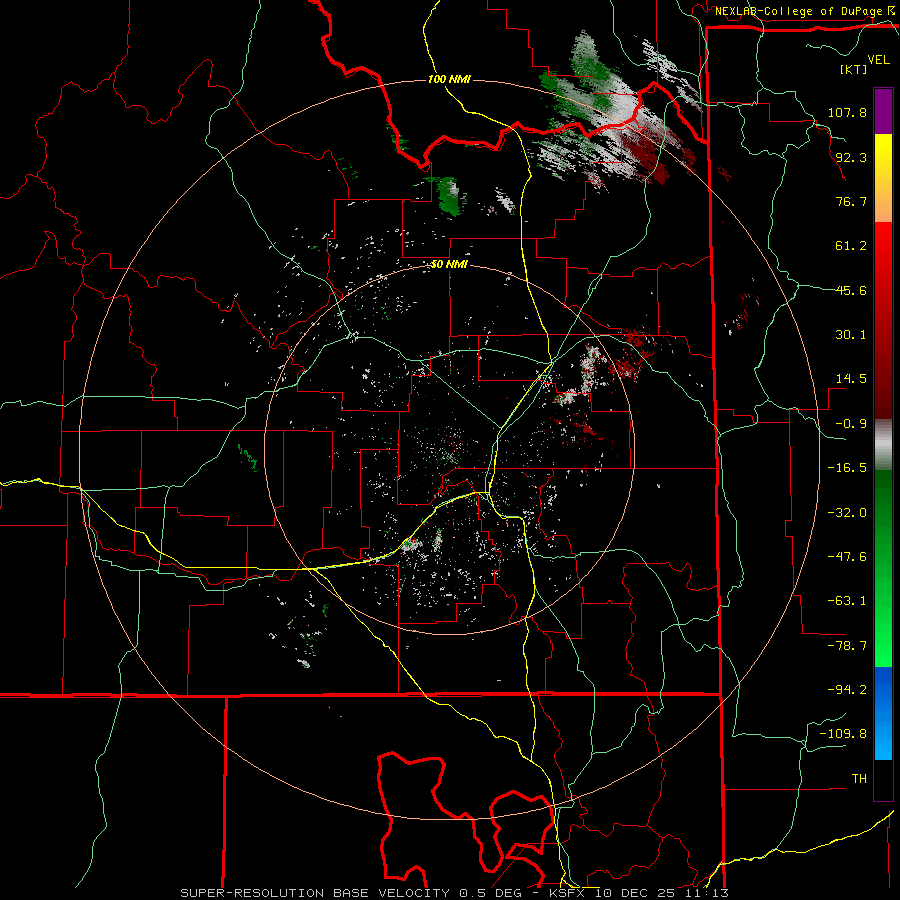Click the -16.5 legend value
Viewport: 900px width, 900px height.
click(x=847, y=468)
